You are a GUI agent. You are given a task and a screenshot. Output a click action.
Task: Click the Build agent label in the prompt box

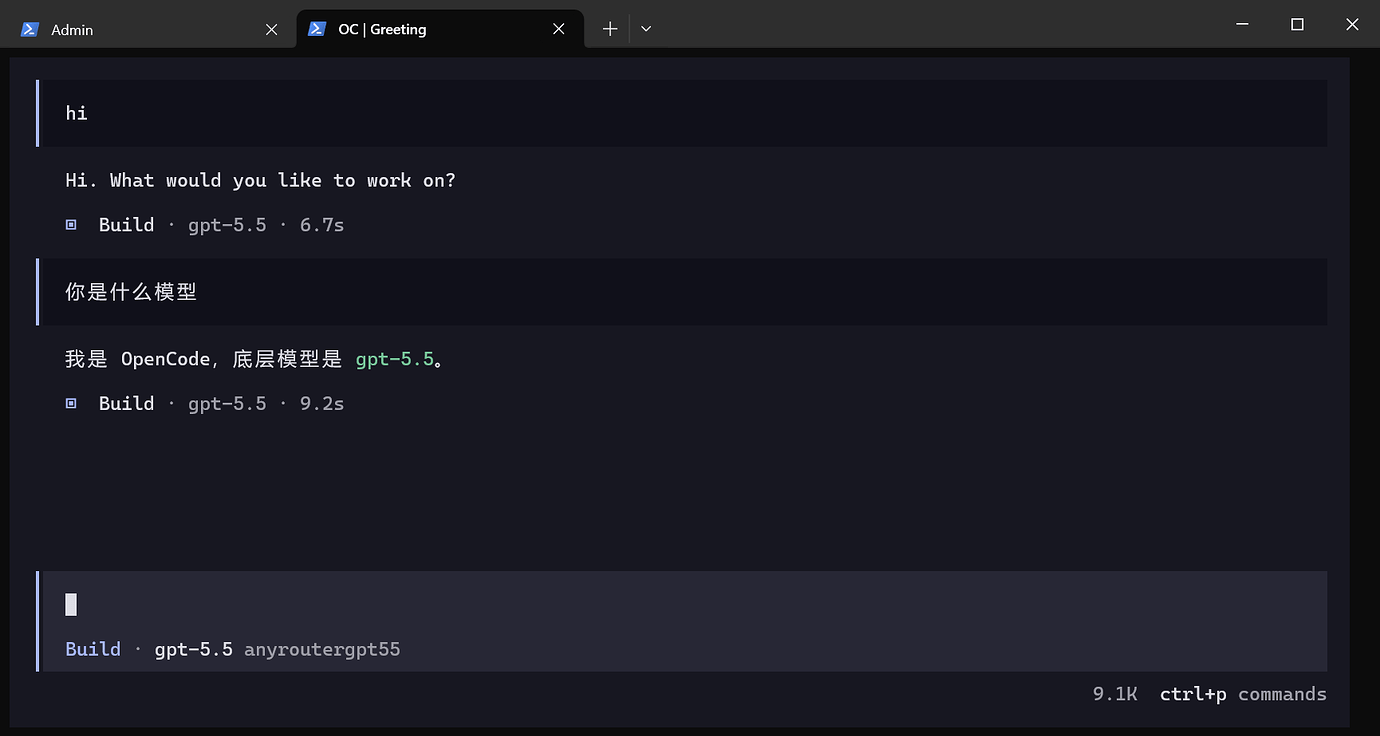93,649
